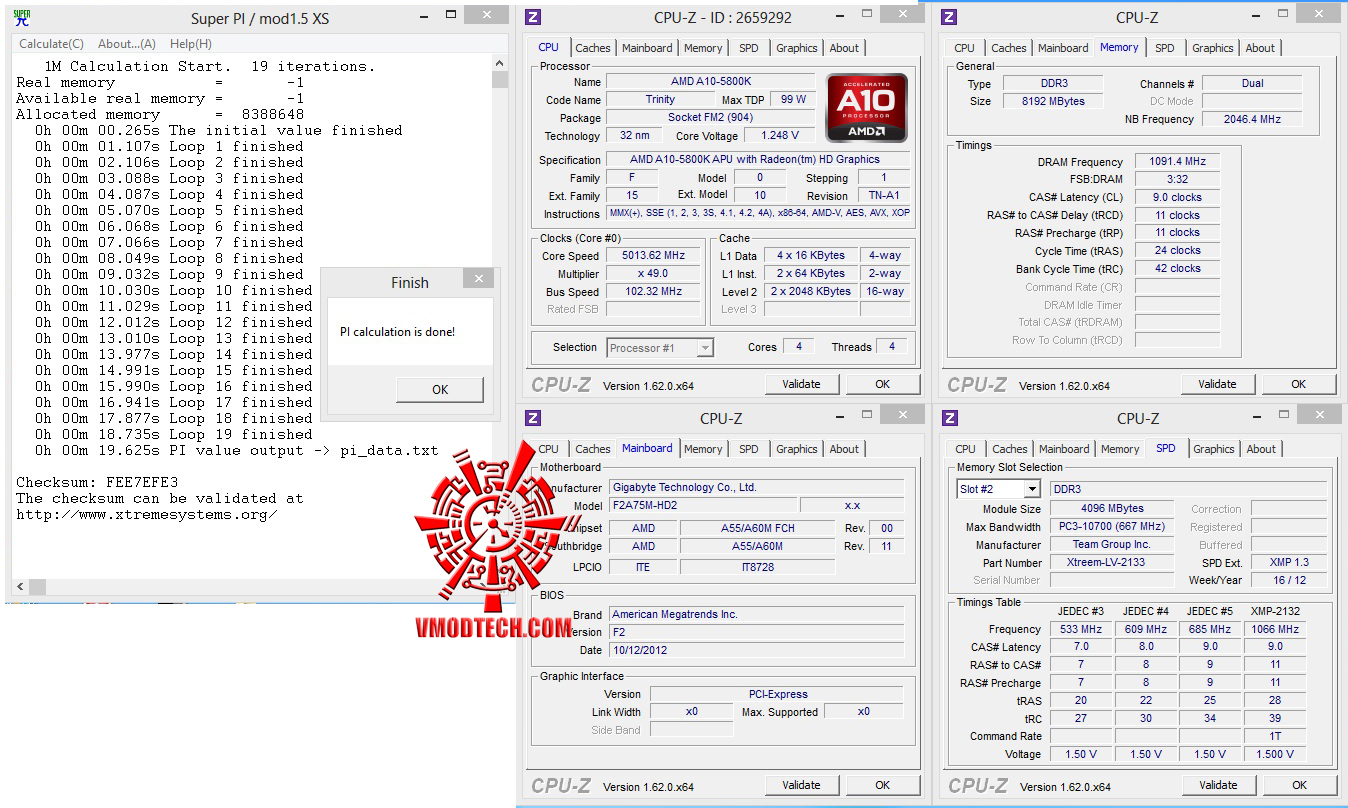
Task: Open the Calculate(C) menu in Super PI
Action: pos(52,44)
